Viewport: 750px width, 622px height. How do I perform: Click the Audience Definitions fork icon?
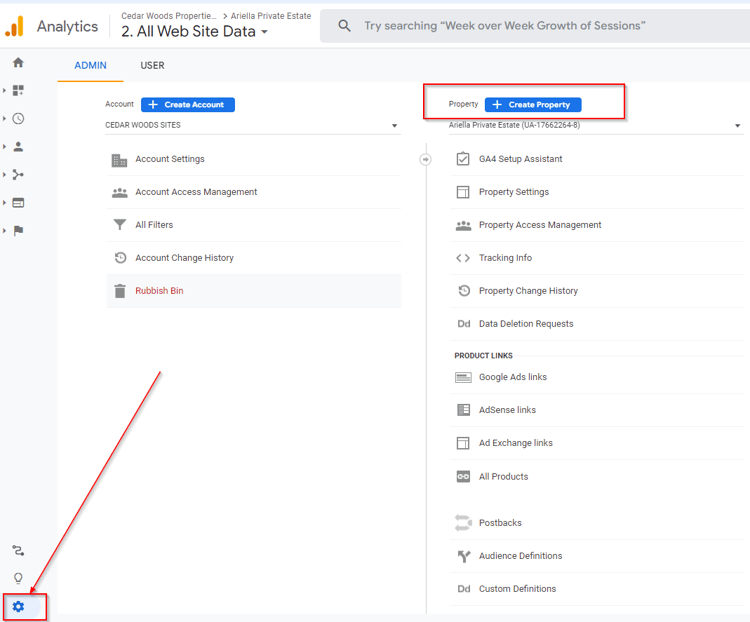pos(463,556)
